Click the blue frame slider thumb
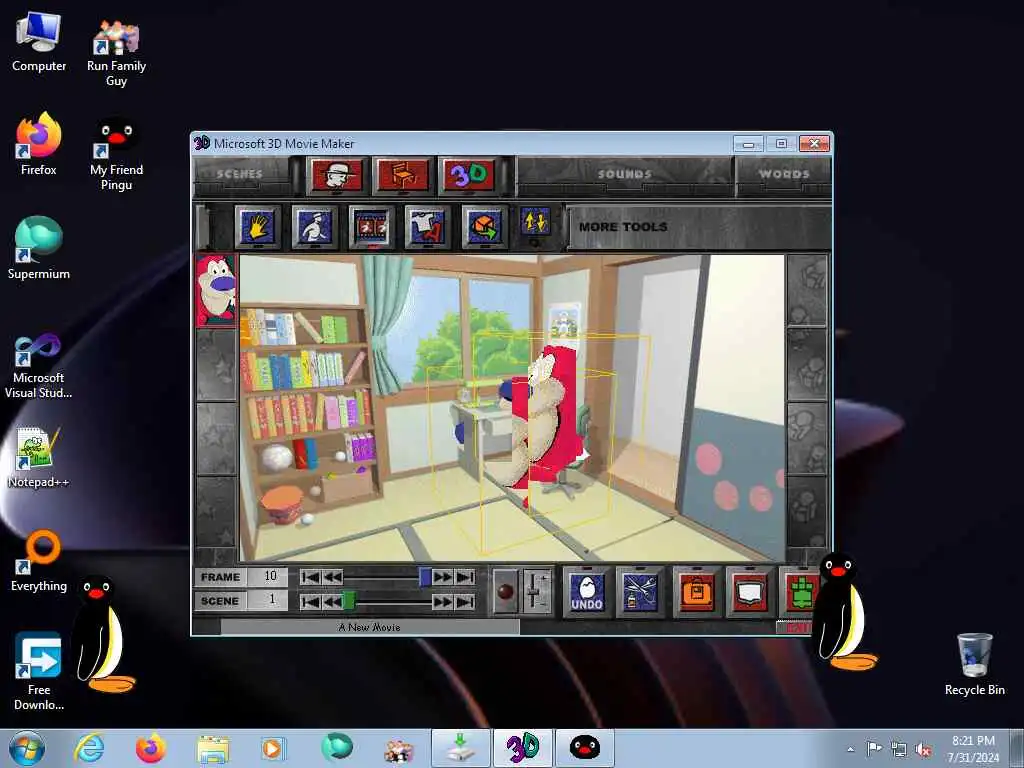 click(x=425, y=577)
